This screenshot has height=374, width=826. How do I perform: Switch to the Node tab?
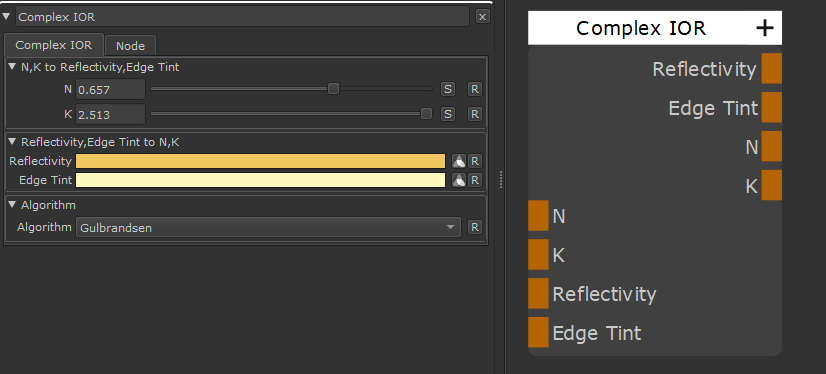(x=130, y=46)
